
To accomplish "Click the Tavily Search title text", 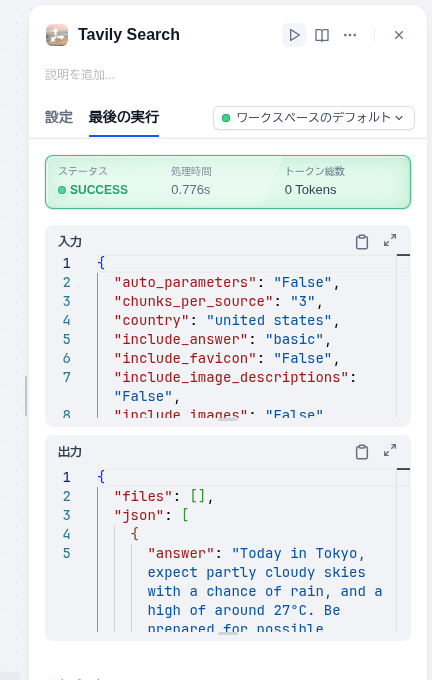I will (x=128, y=35).
